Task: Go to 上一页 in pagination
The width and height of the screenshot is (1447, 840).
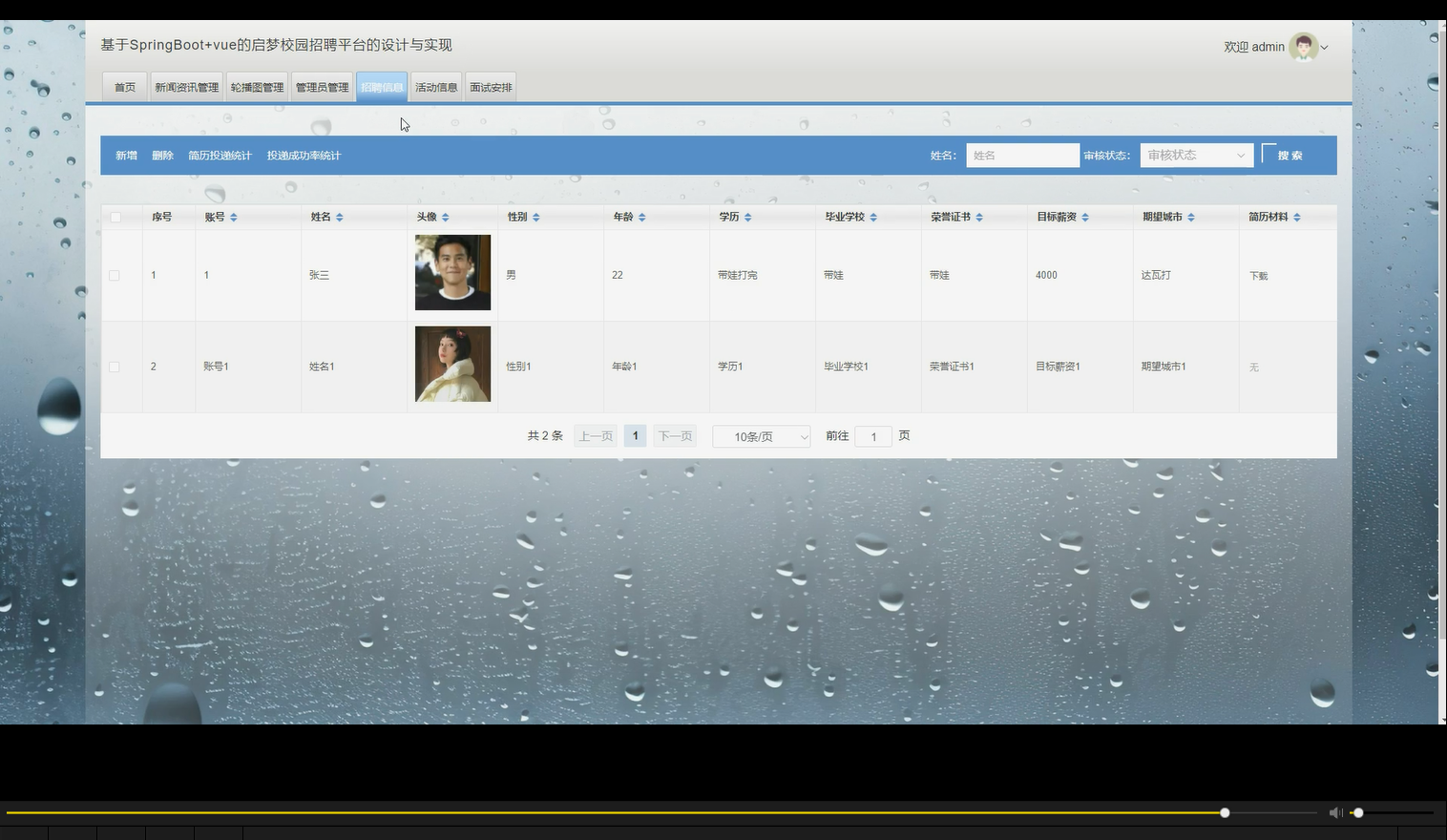Action: point(596,436)
